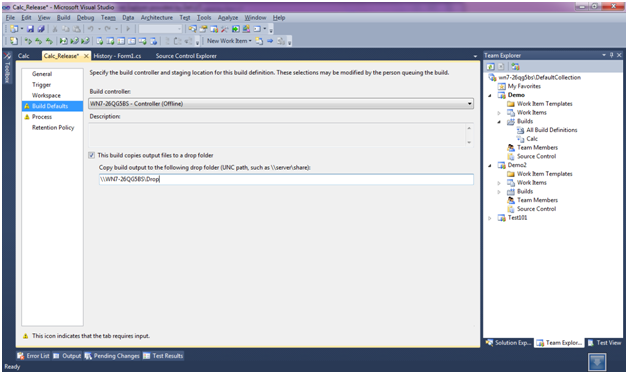Click the Team Explorer Refresh icon
Screen dimensions: 628x374
[490, 66]
